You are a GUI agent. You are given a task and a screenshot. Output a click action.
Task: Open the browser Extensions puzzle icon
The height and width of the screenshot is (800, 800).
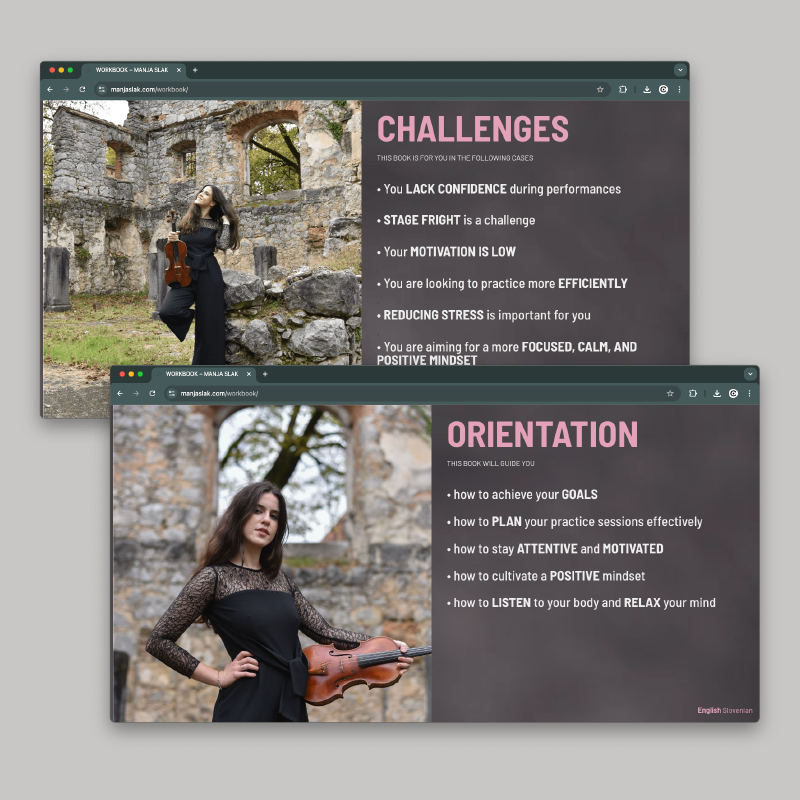click(693, 393)
